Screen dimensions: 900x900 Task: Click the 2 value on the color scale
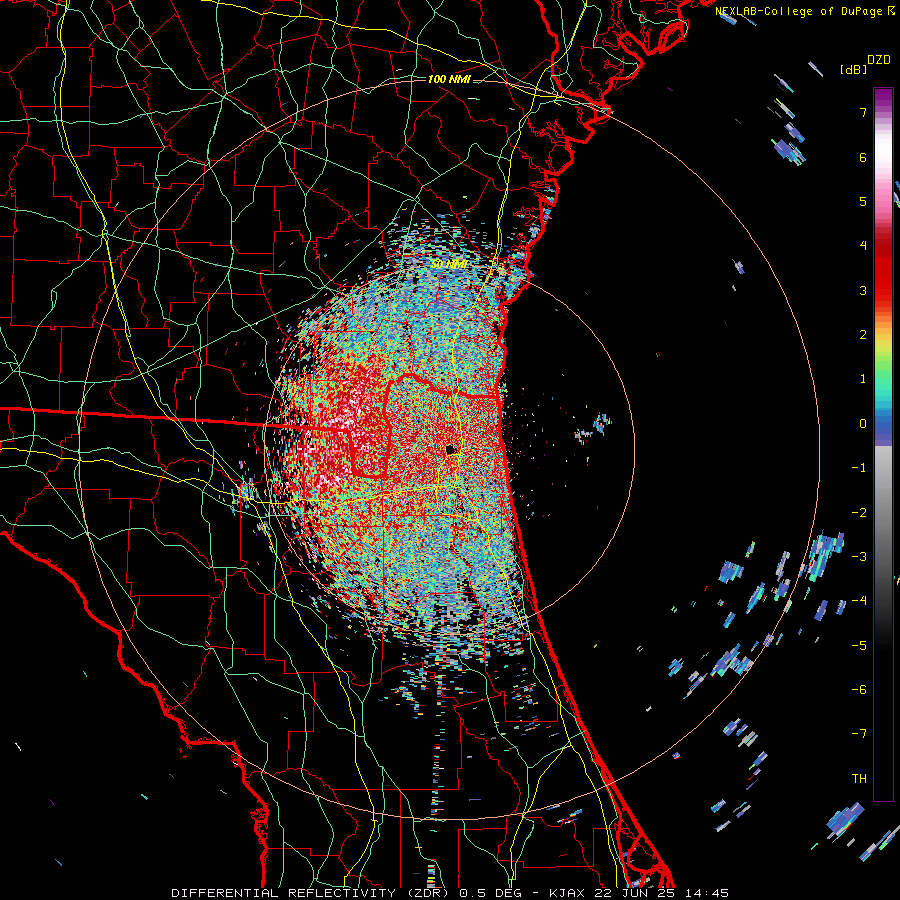[x=863, y=335]
